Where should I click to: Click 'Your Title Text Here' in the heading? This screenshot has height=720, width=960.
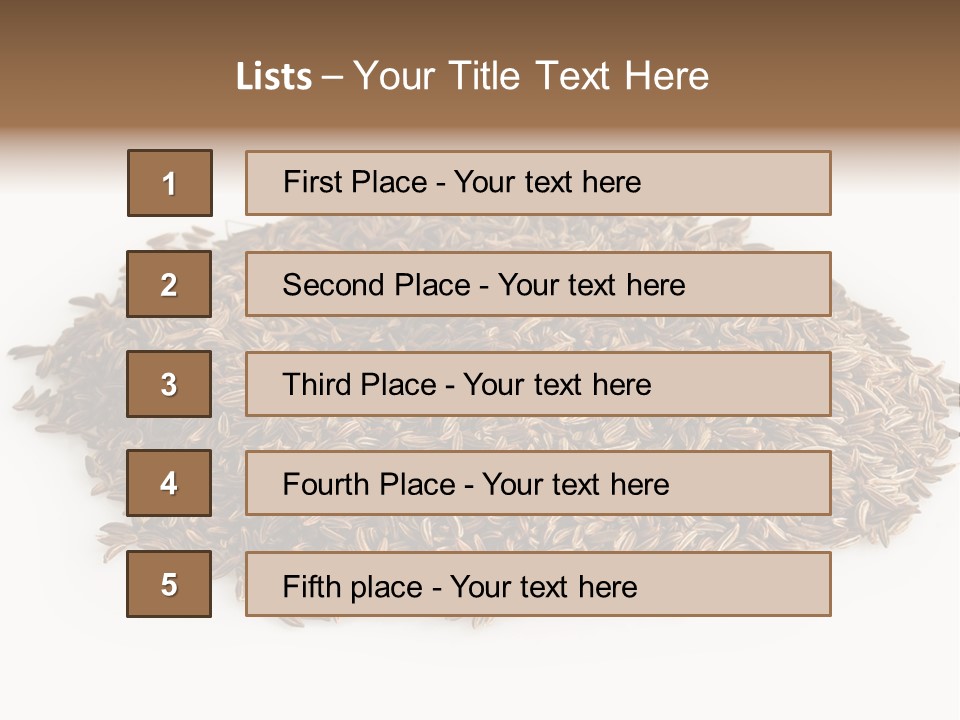(531, 76)
